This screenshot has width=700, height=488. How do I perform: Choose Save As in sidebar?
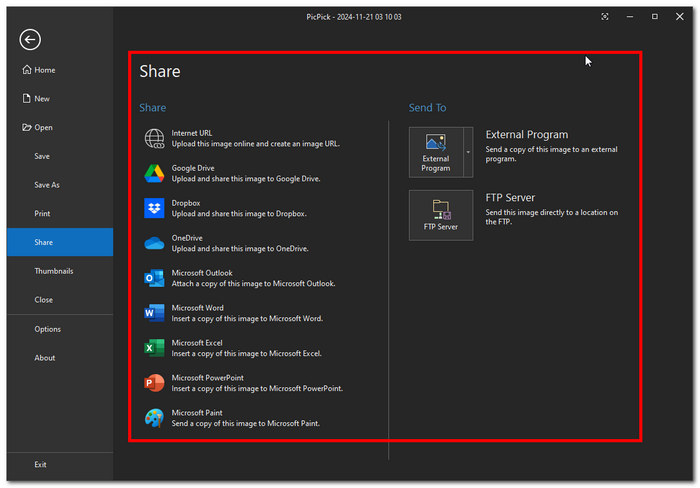60,185
